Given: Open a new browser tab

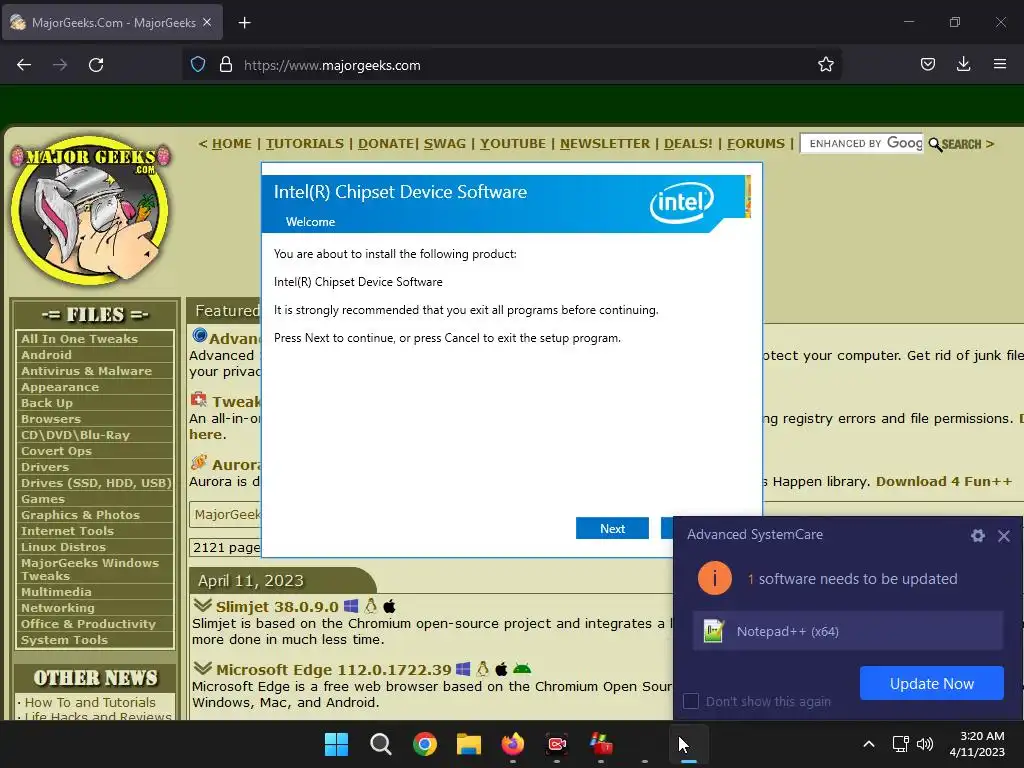Looking at the screenshot, I should click(x=244, y=23).
